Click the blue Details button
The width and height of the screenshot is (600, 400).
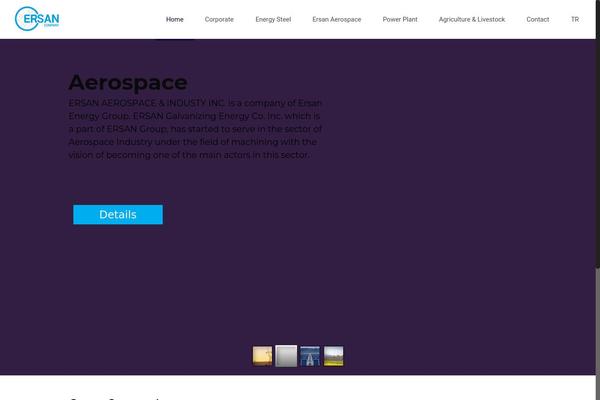click(x=118, y=214)
